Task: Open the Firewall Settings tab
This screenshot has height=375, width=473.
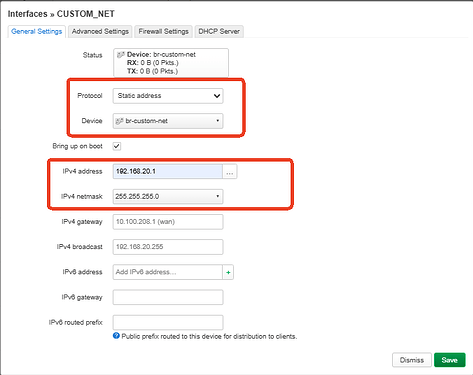Action: (x=164, y=31)
